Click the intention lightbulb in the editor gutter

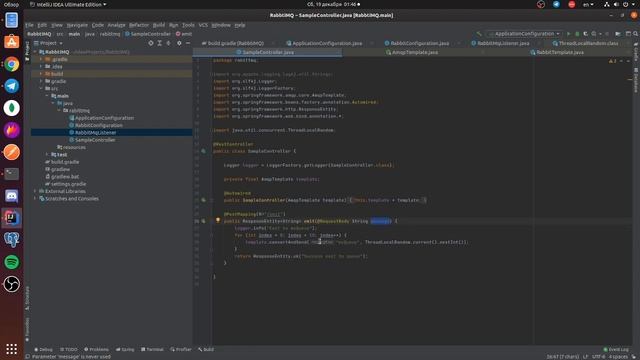(x=218, y=220)
